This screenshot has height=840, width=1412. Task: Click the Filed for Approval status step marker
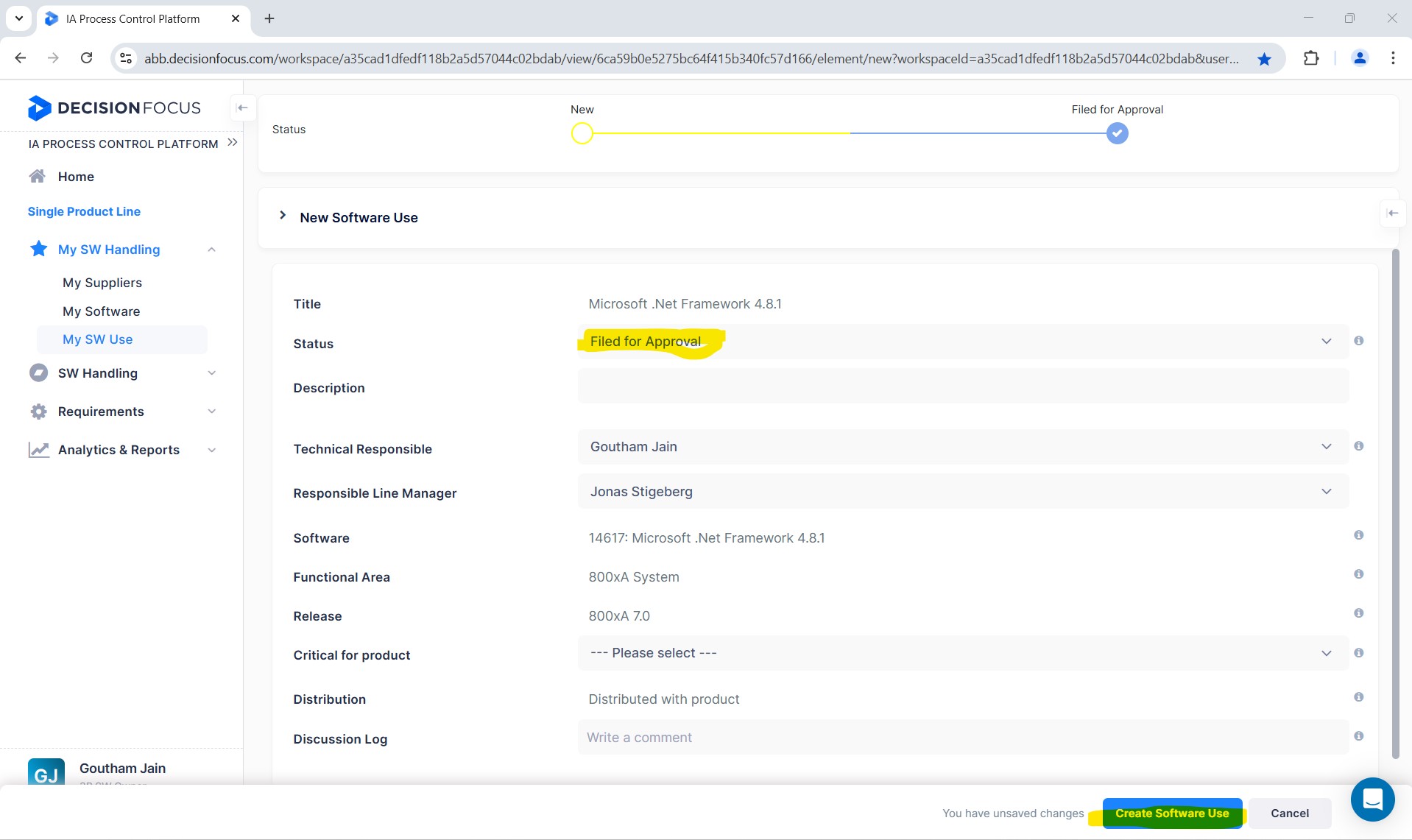[1117, 133]
